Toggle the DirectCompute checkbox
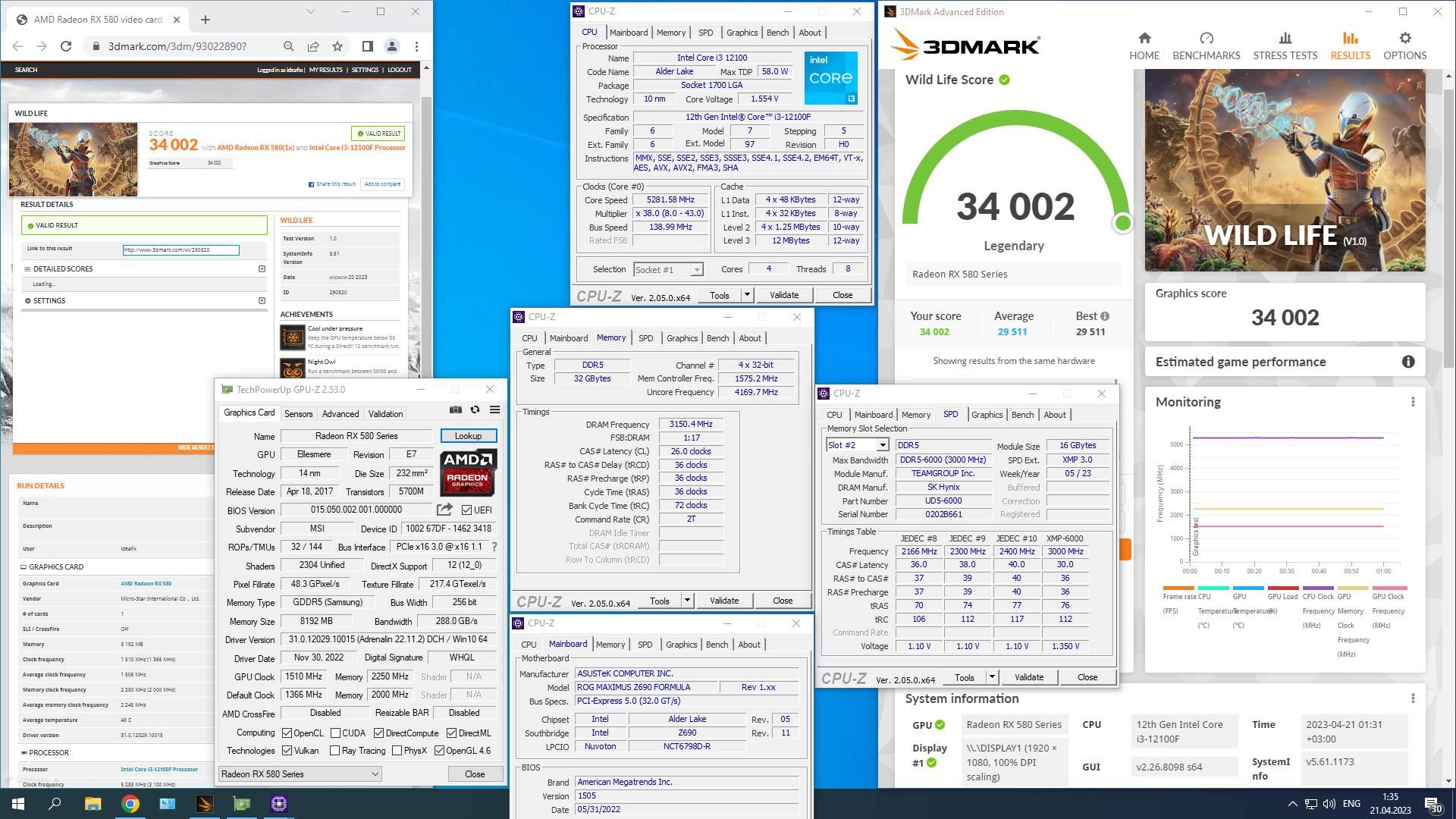The height and width of the screenshot is (819, 1456). click(x=378, y=733)
